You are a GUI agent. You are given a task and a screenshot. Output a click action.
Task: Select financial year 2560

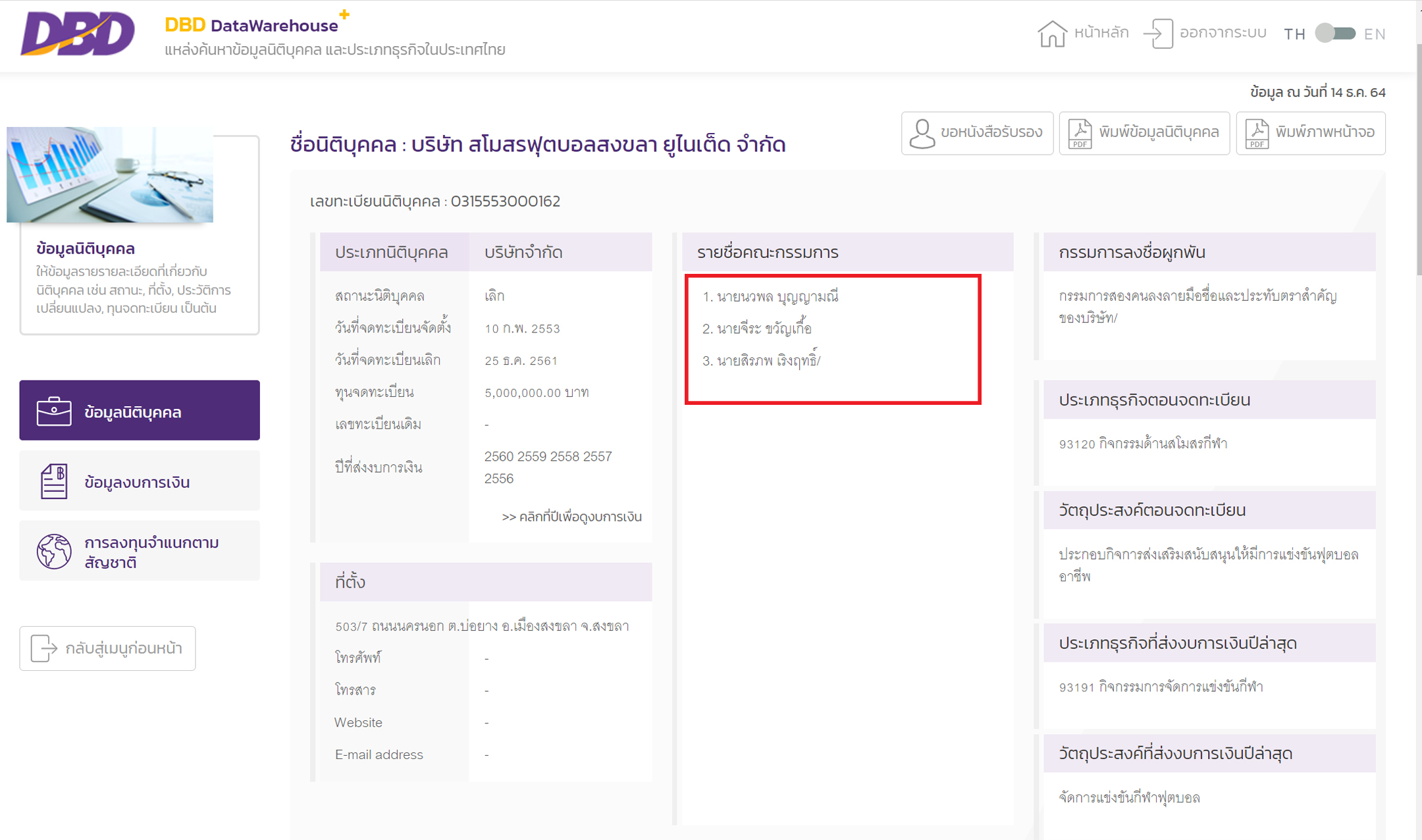pos(499,457)
